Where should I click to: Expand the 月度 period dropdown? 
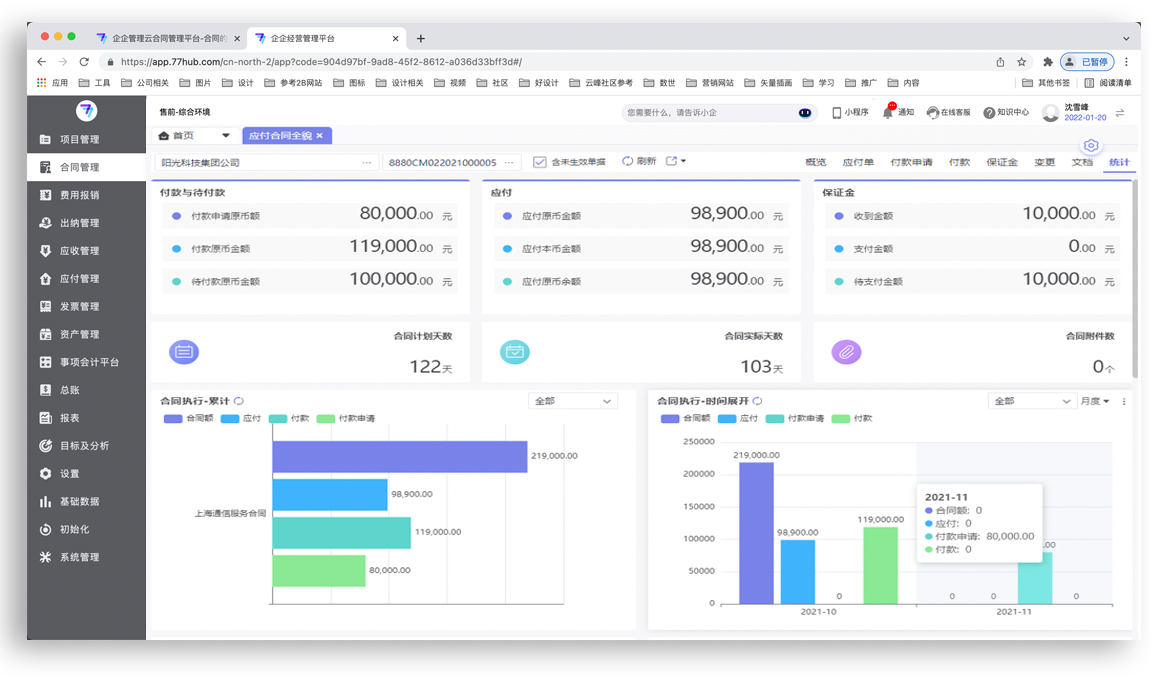(1095, 401)
